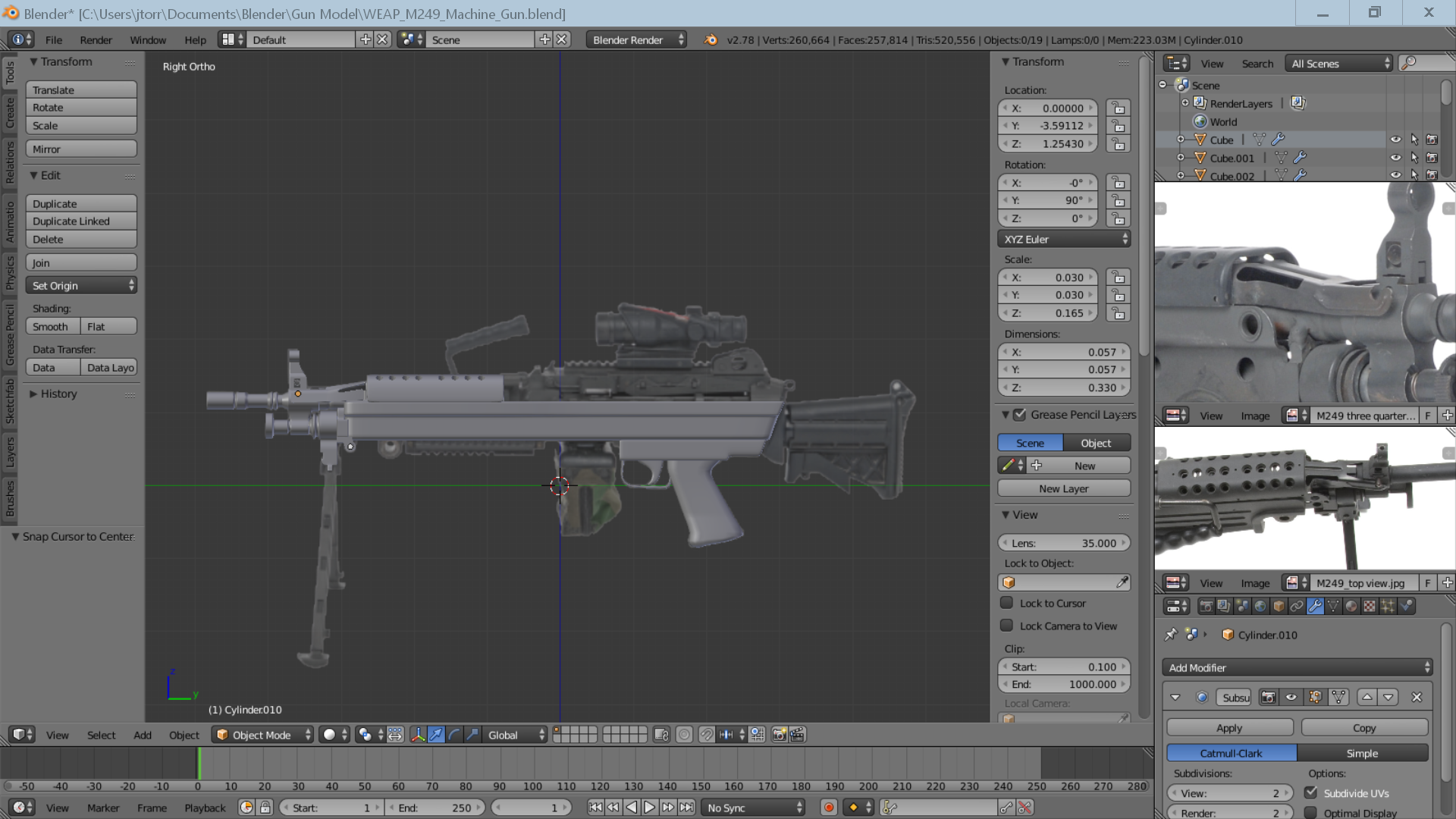This screenshot has height=819, width=1456.
Task: Hide the Cube object with eye icon
Action: pos(1395,140)
